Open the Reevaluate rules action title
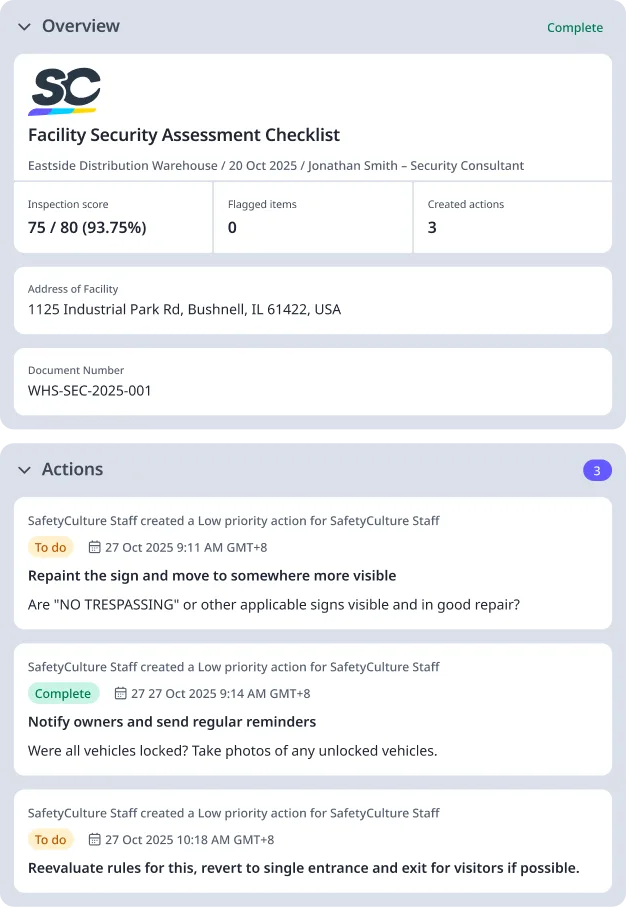The image size is (626, 907). 304,868
